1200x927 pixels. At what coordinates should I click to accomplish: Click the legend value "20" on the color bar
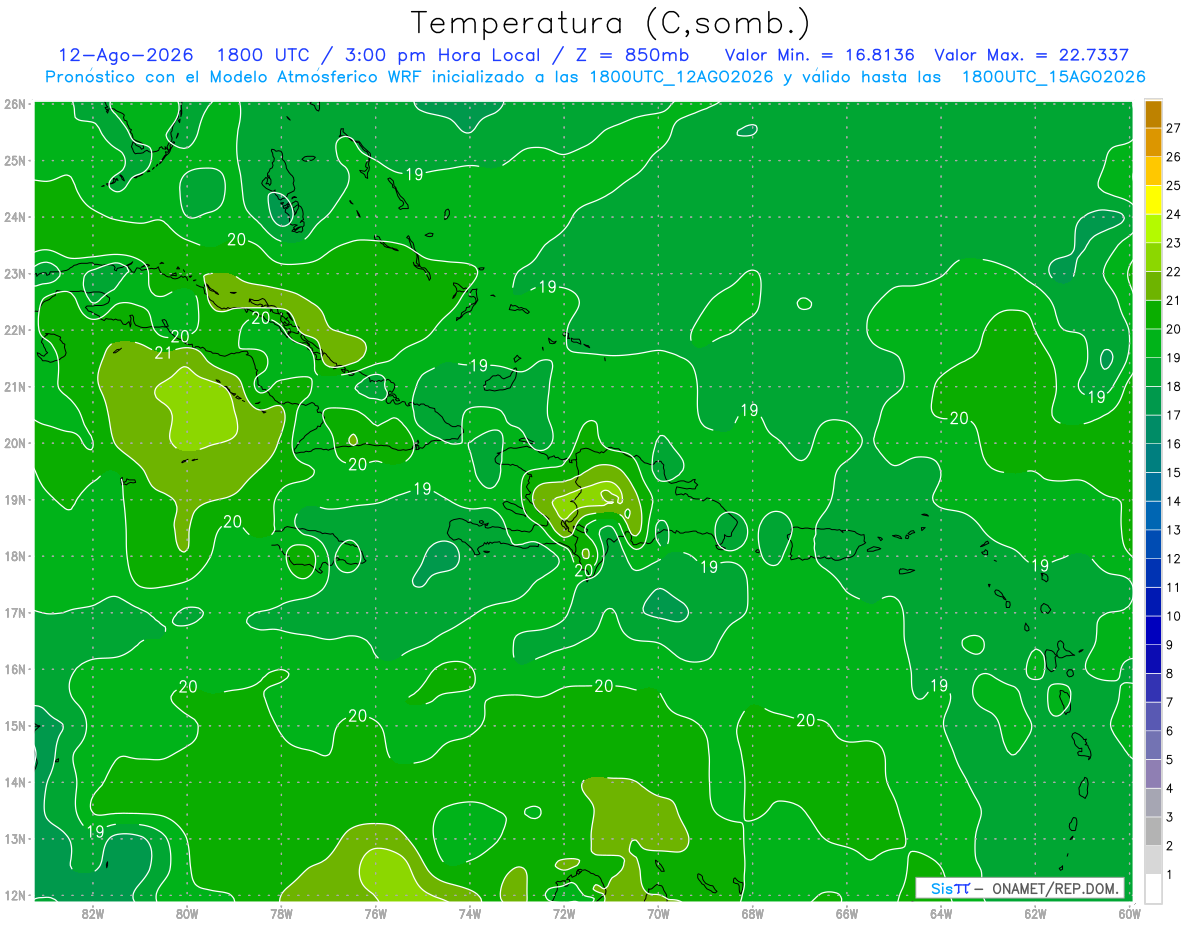1173,328
